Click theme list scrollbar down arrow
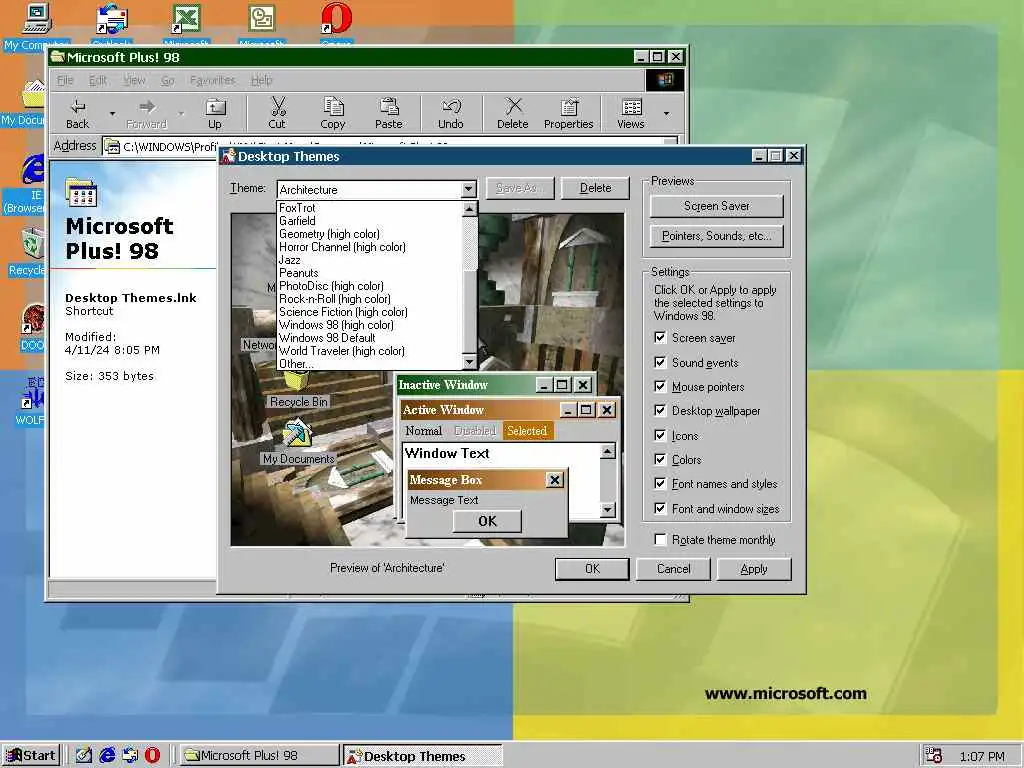 pos(470,362)
